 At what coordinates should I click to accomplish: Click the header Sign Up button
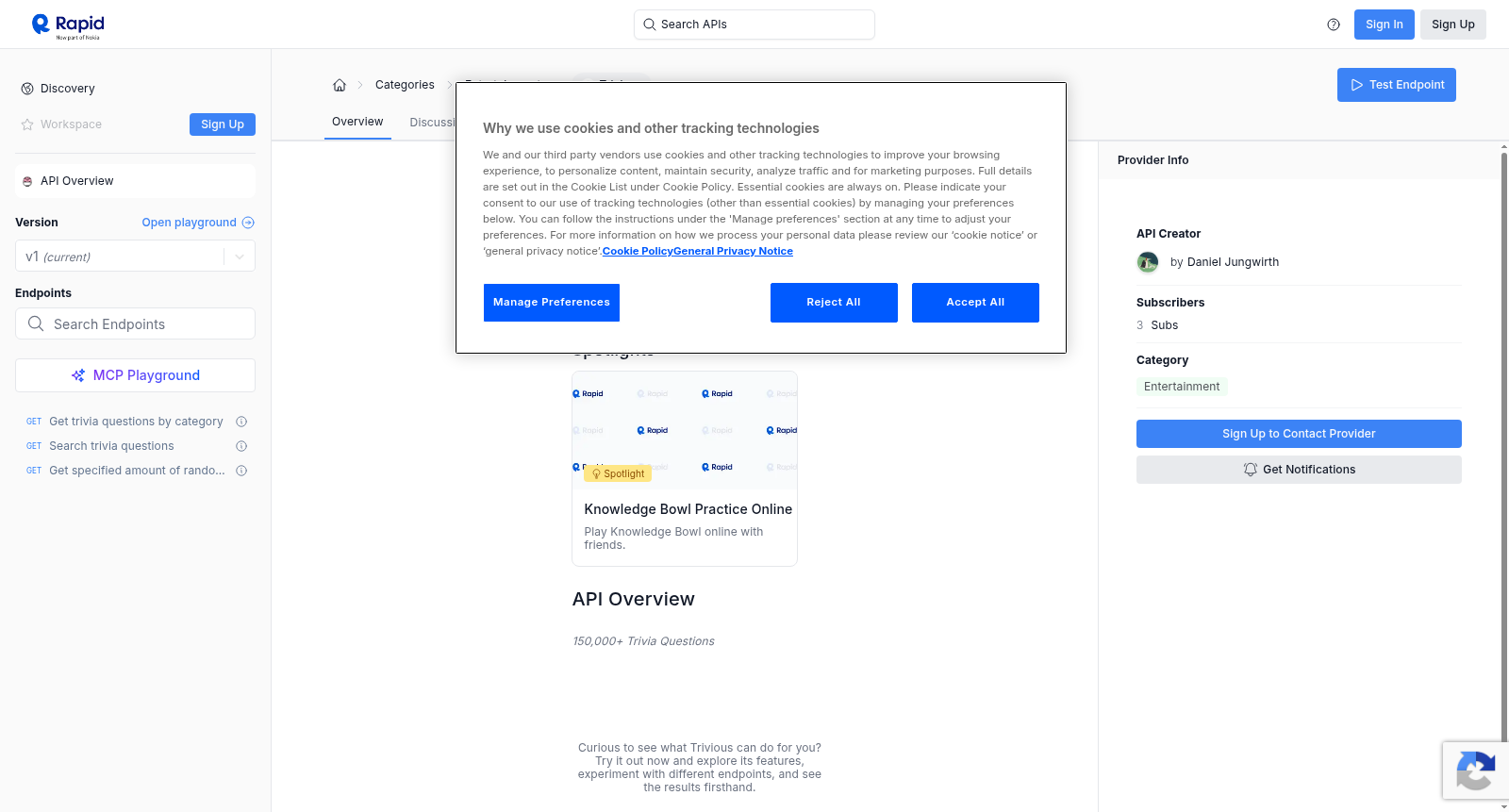pos(1453,25)
